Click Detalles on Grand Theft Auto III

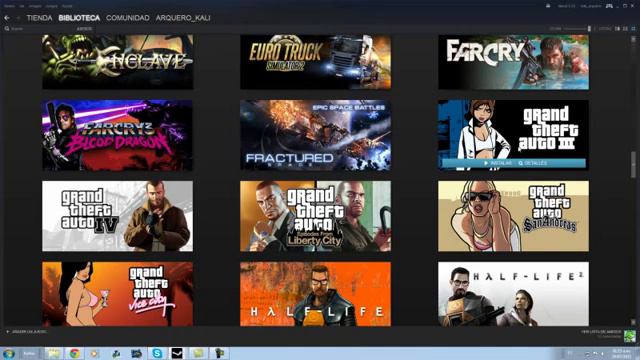click(x=533, y=163)
